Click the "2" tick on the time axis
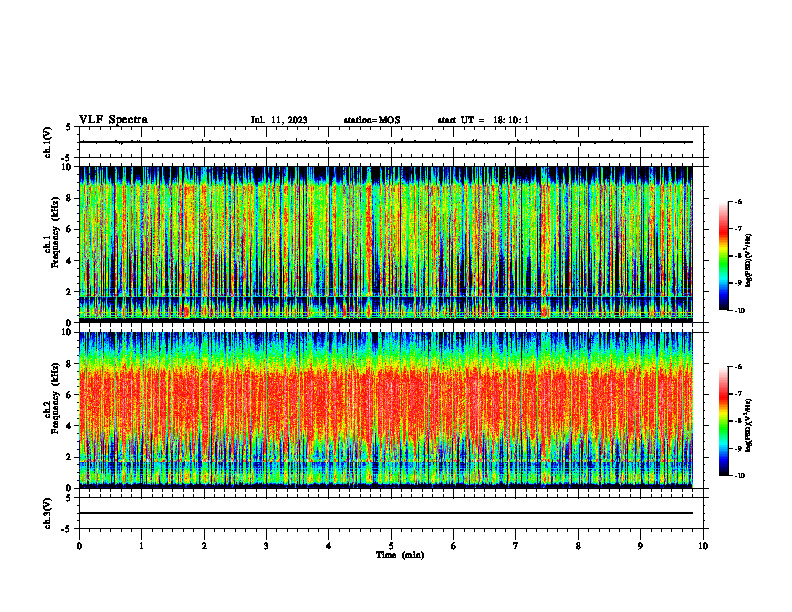The image size is (792, 612). [204, 546]
